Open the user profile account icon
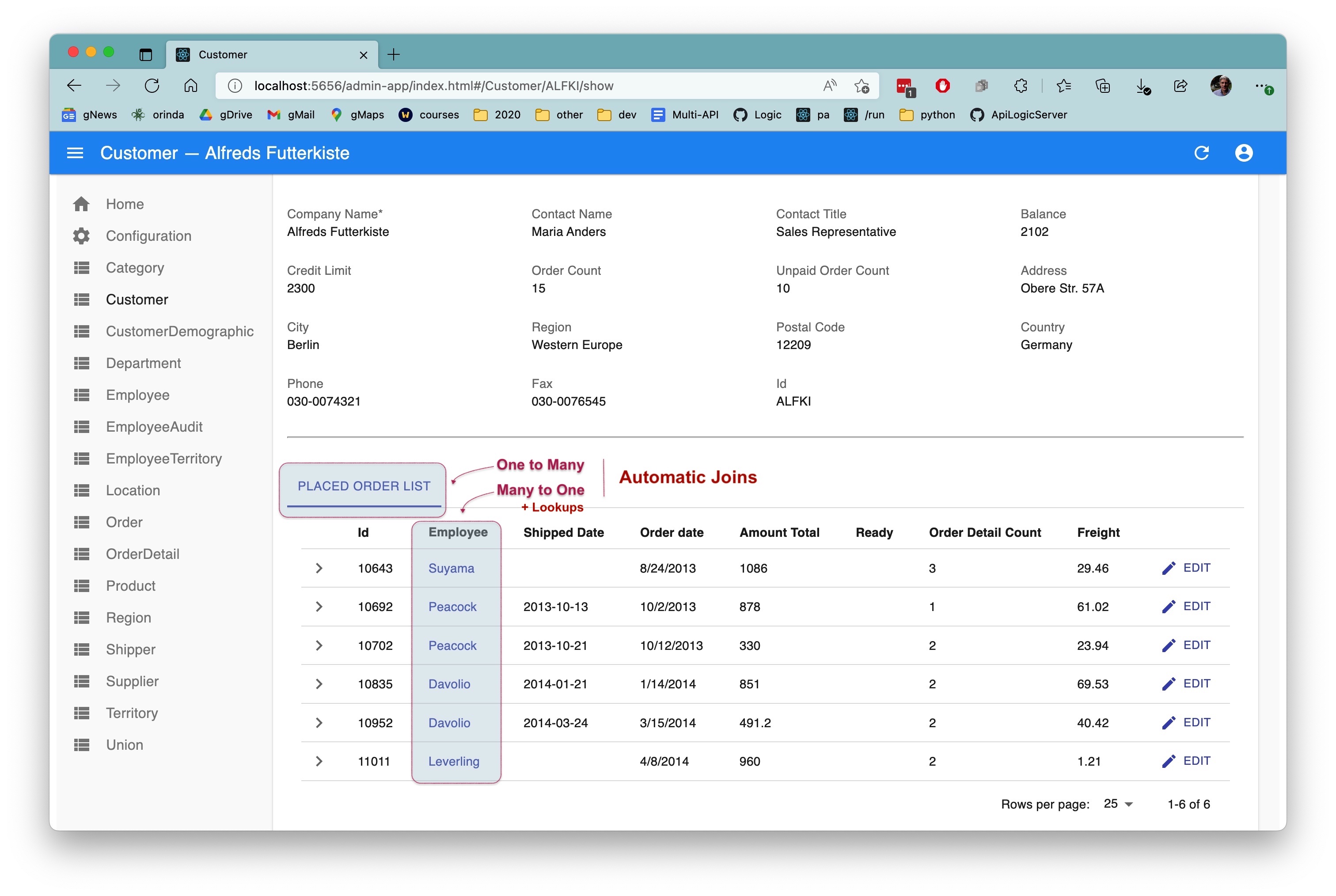This screenshot has width=1336, height=896. (x=1243, y=153)
